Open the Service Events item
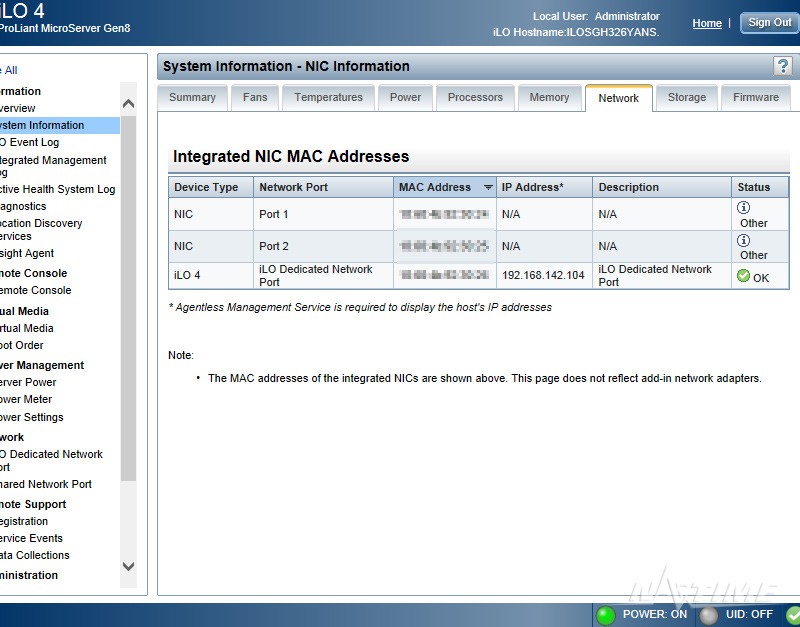The width and height of the screenshot is (800, 627). 31,538
